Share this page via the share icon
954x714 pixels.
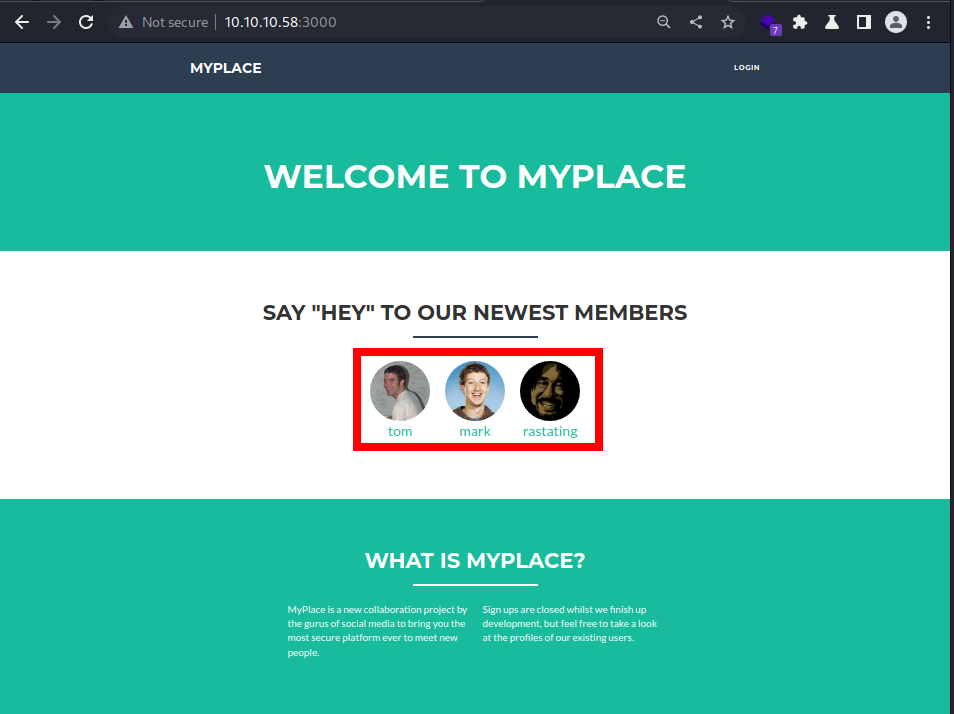pyautogui.click(x=696, y=23)
